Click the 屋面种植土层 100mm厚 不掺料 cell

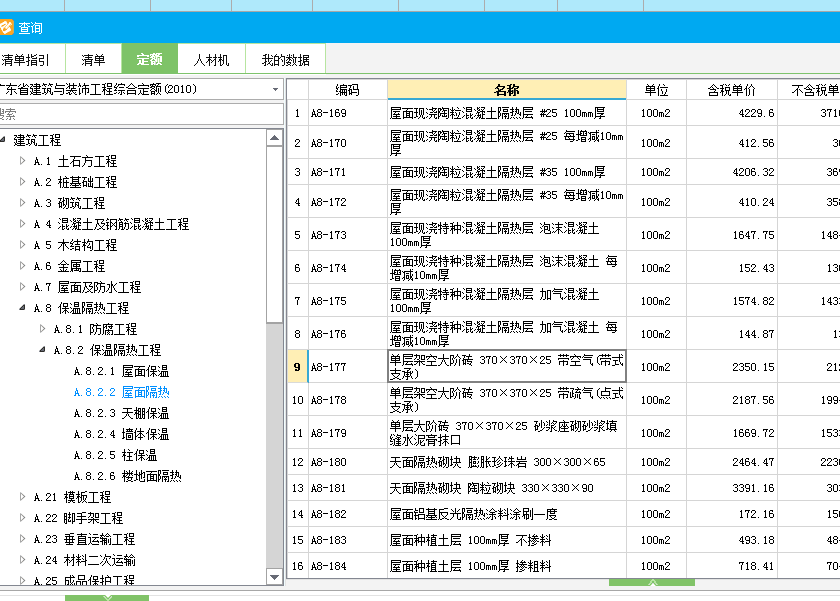tap(506, 540)
